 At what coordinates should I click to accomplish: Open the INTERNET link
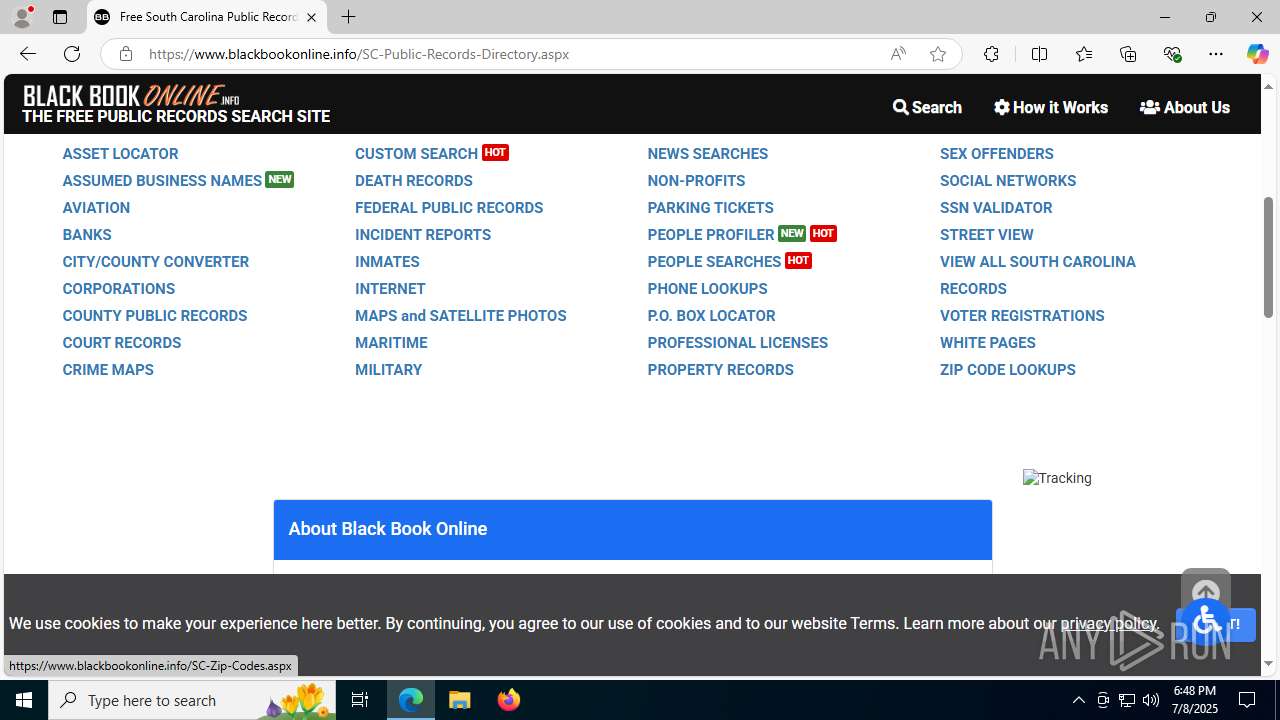pyautogui.click(x=390, y=289)
